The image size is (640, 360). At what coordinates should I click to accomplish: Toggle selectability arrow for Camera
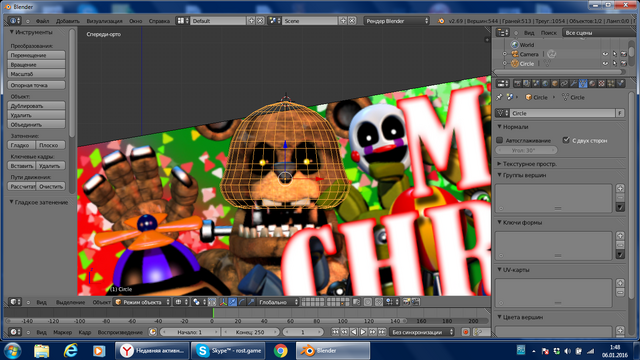(615, 54)
